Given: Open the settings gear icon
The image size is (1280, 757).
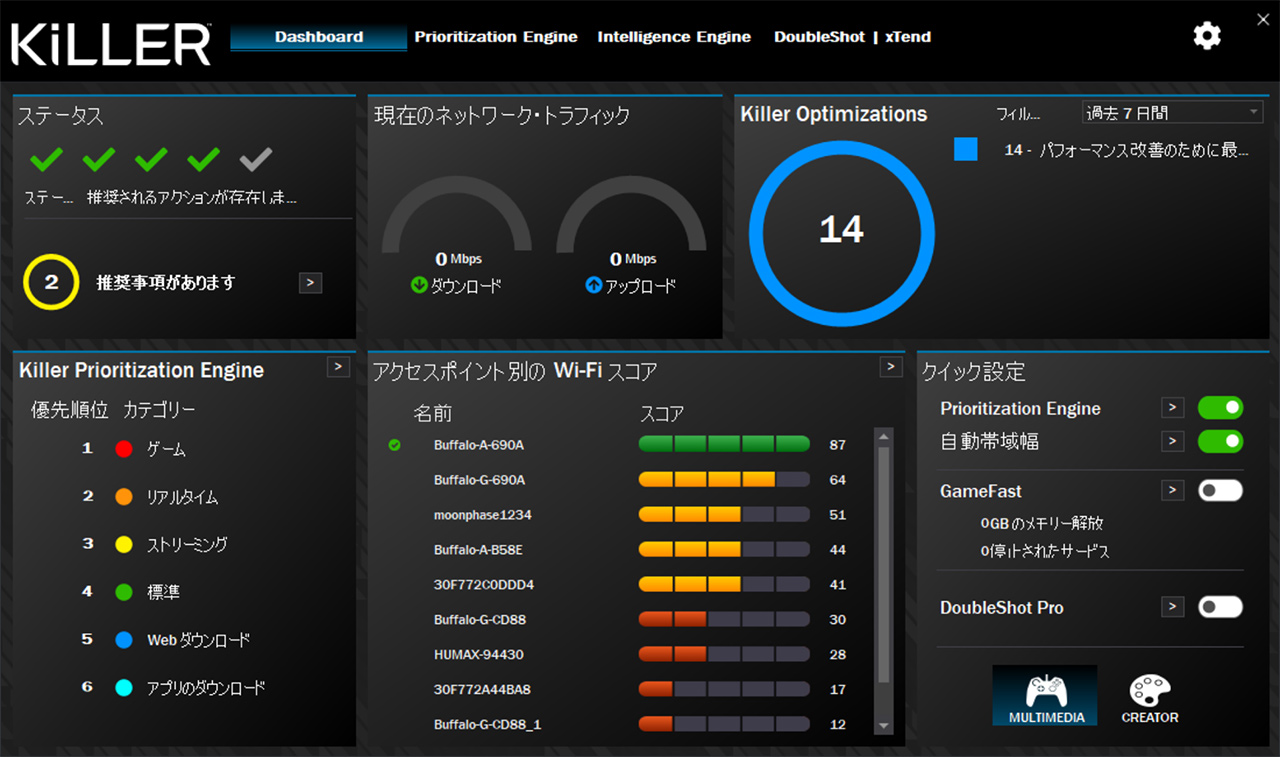Looking at the screenshot, I should tap(1207, 36).
